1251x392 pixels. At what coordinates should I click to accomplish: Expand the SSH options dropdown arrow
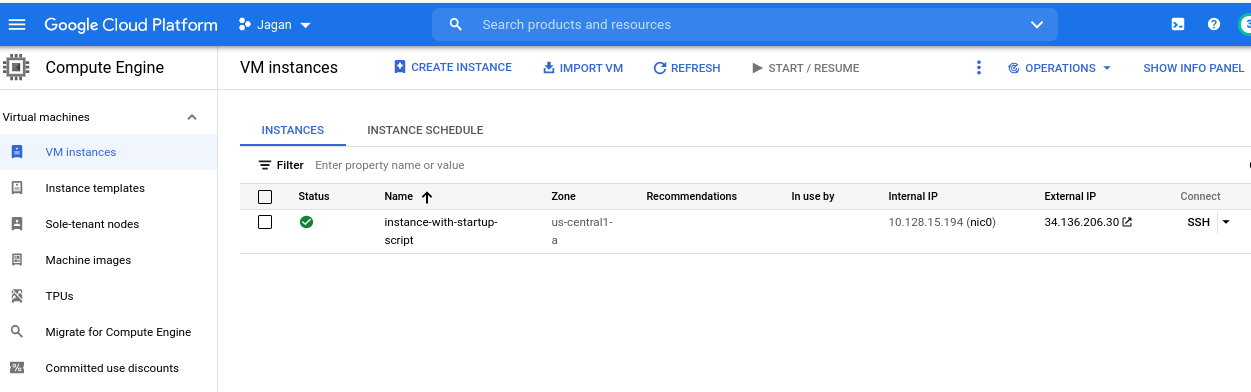click(1226, 222)
